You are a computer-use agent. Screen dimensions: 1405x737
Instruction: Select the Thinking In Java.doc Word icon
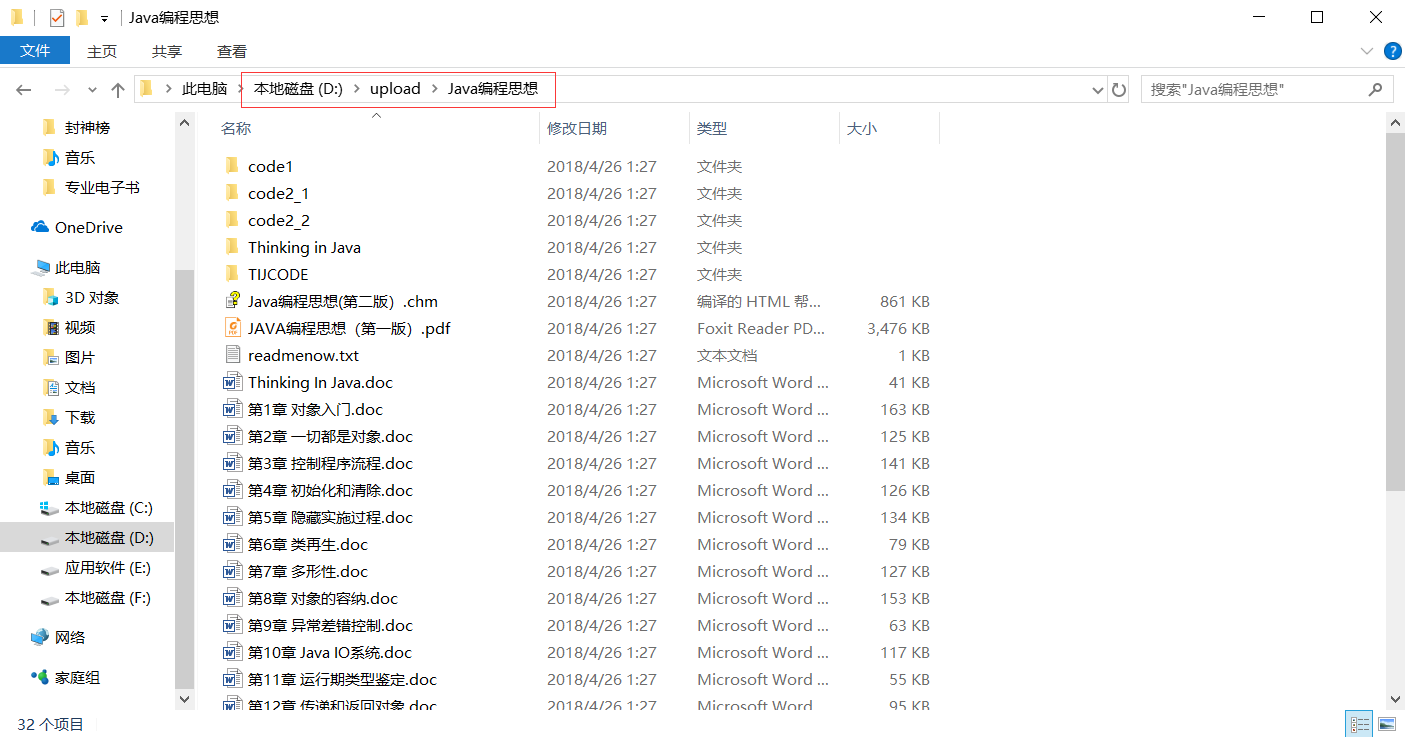(232, 382)
